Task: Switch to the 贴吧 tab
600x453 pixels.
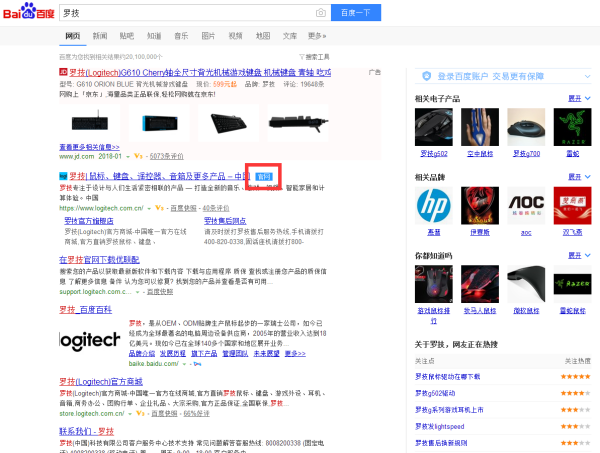Action: pyautogui.click(x=127, y=36)
